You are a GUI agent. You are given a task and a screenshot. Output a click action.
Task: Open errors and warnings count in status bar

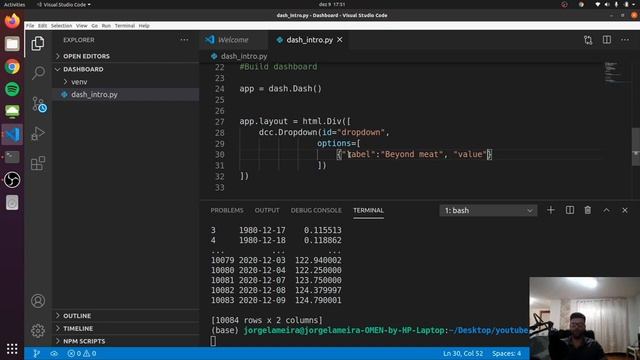pos(82,353)
